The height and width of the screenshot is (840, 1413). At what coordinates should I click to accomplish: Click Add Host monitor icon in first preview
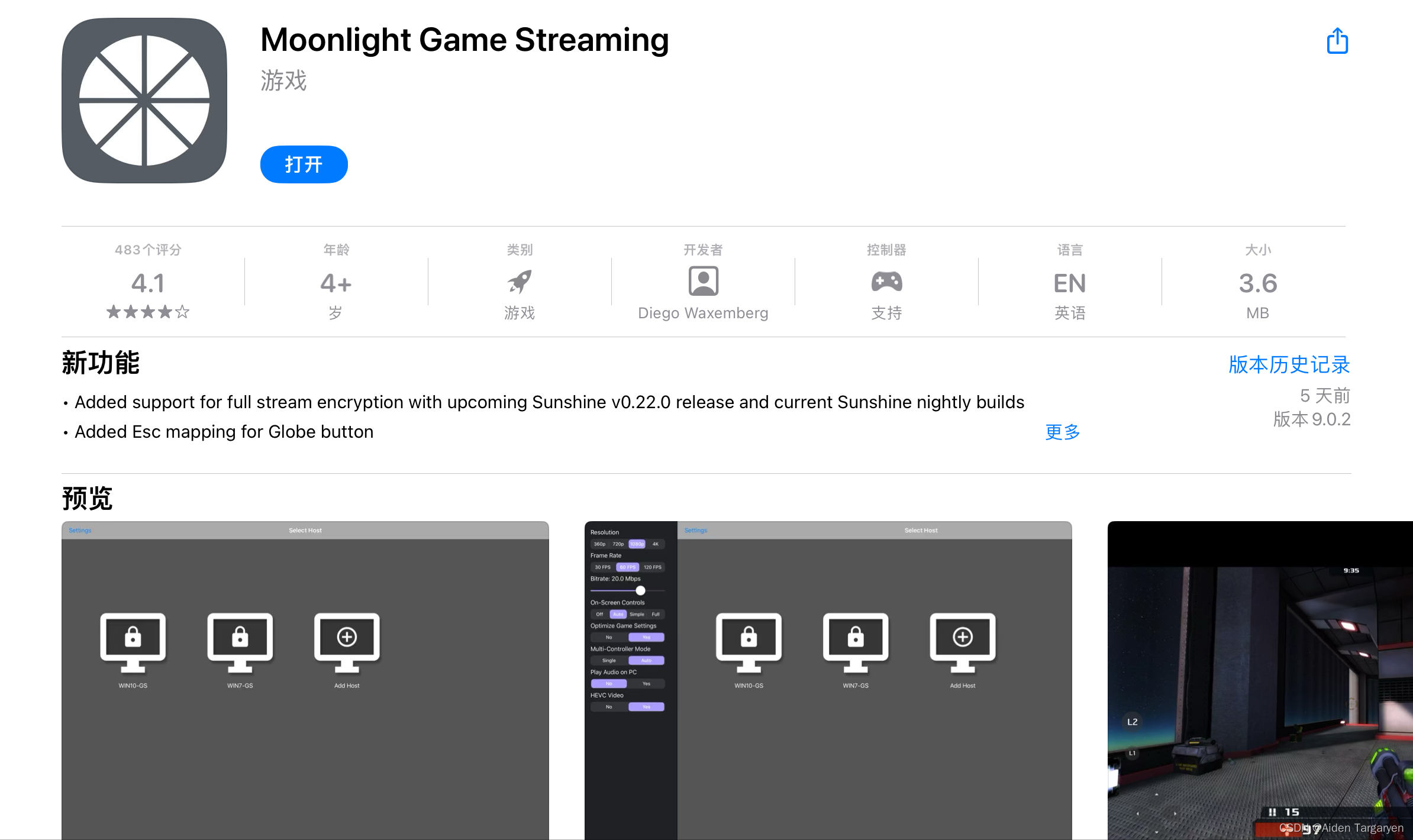[347, 643]
